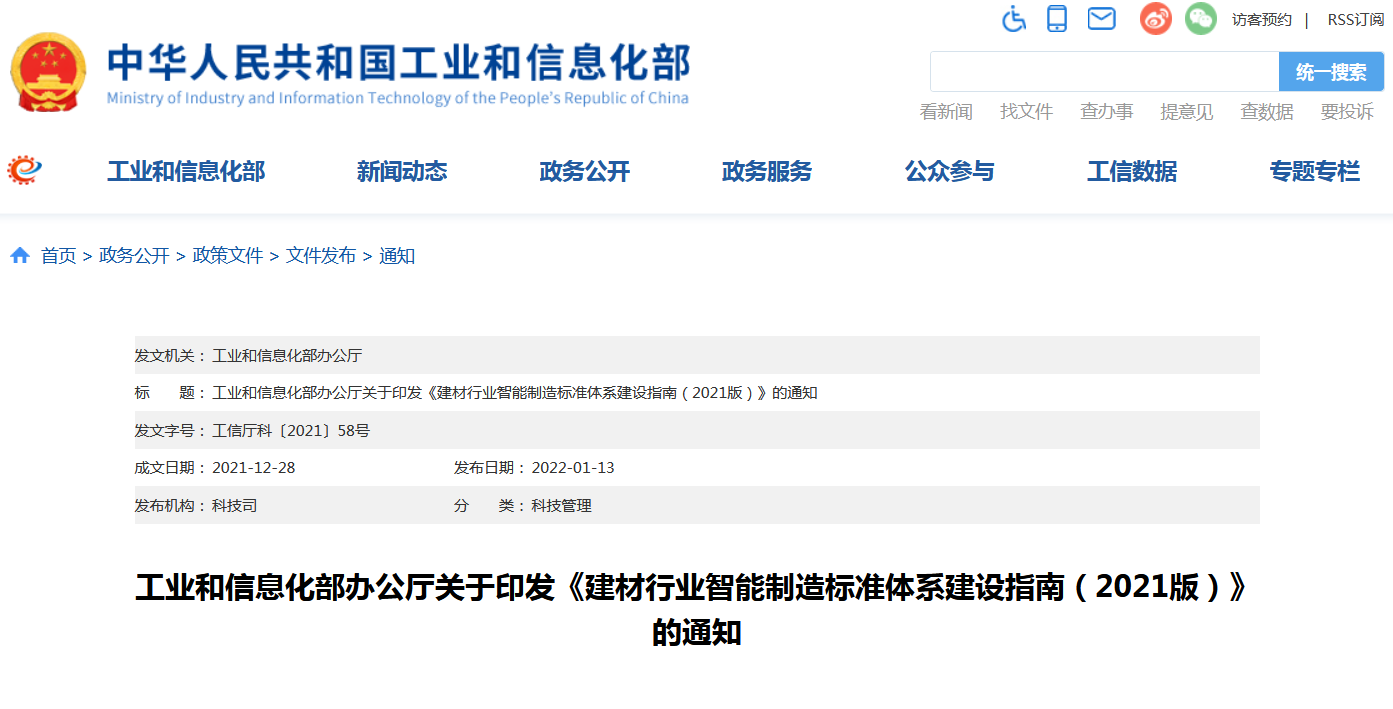Screen dimensions: 1393x709
Task: Open RSS订阅 link
Action: (1355, 20)
